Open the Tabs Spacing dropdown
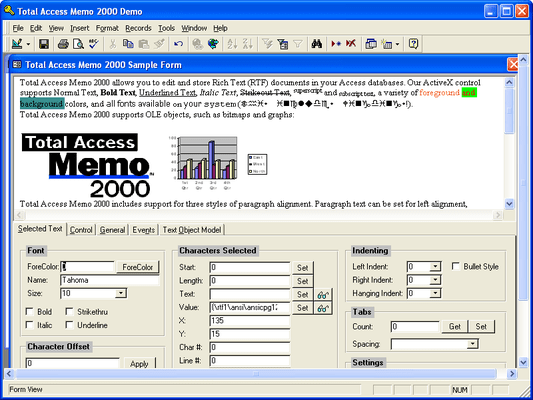533x400 pixels. [x=472, y=344]
